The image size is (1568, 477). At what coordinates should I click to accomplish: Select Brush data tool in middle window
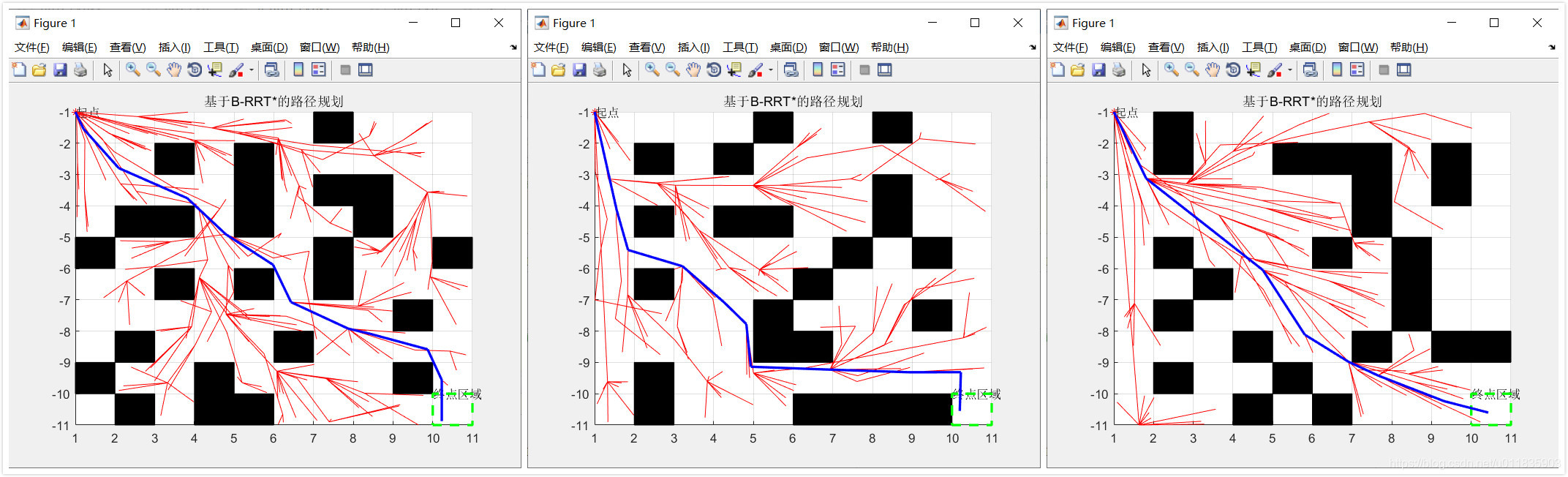coord(755,70)
